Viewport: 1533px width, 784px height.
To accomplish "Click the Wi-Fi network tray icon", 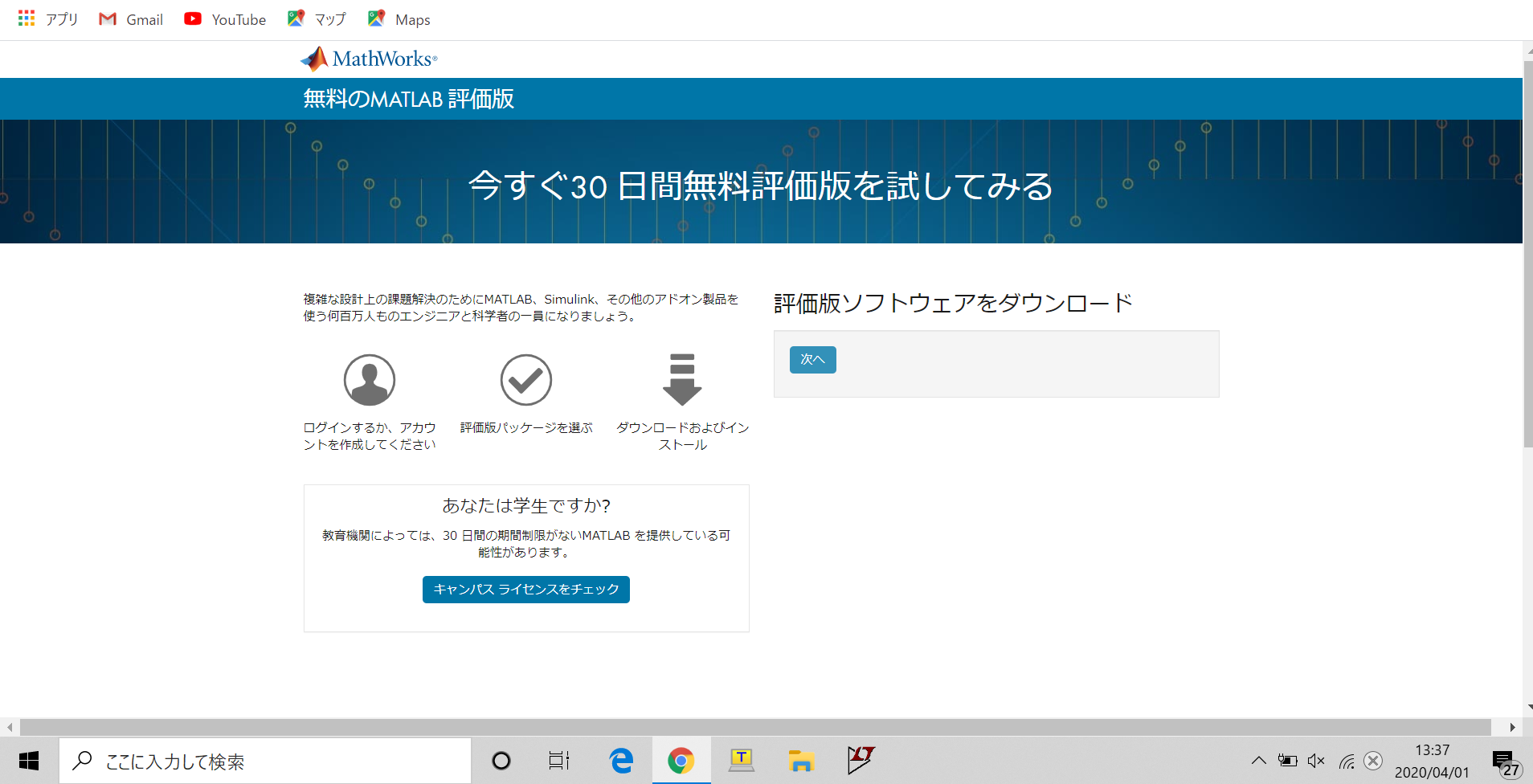I will point(1347,761).
